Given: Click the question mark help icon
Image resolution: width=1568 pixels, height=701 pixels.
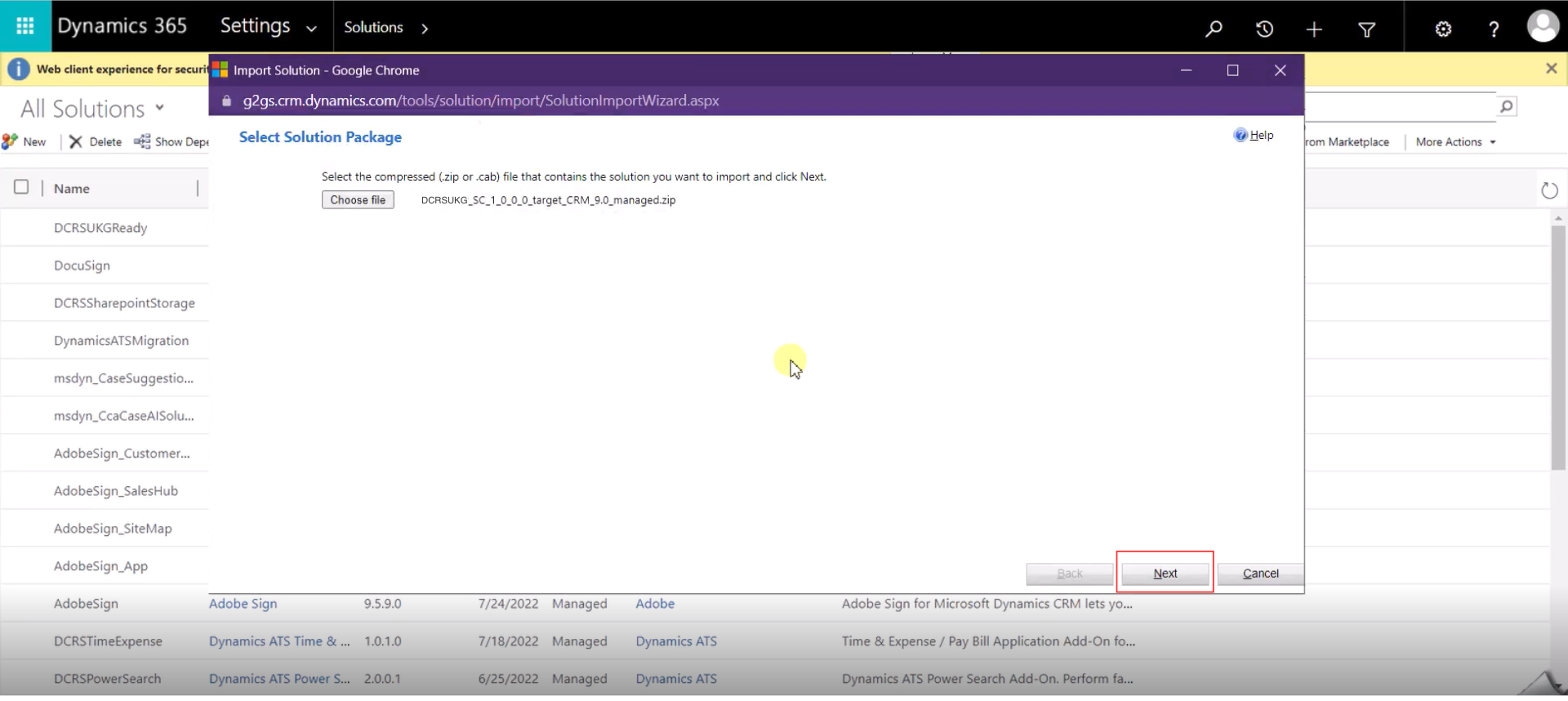Looking at the screenshot, I should (x=1494, y=29).
